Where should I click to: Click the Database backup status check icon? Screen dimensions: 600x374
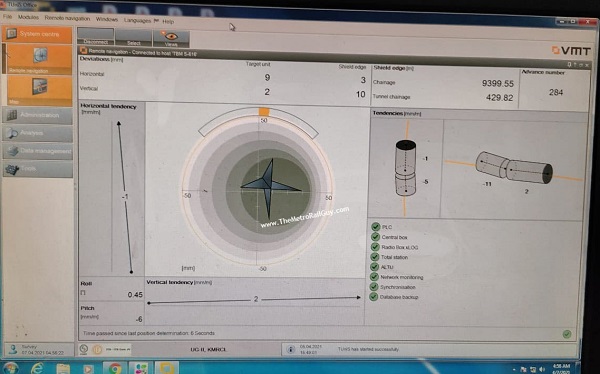373,297
